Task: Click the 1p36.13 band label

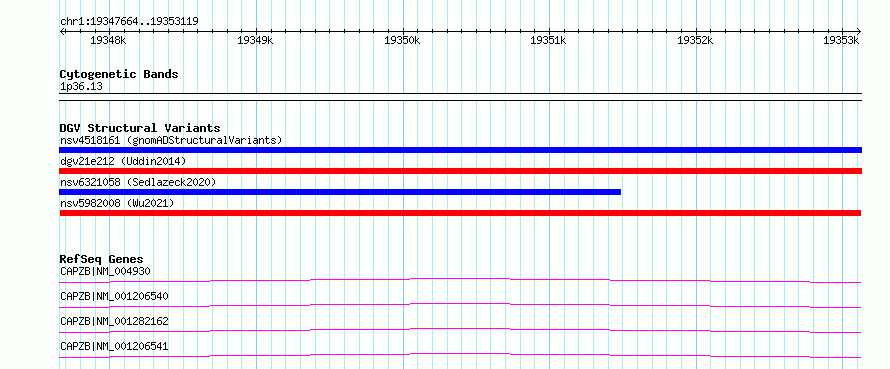Action: click(81, 87)
